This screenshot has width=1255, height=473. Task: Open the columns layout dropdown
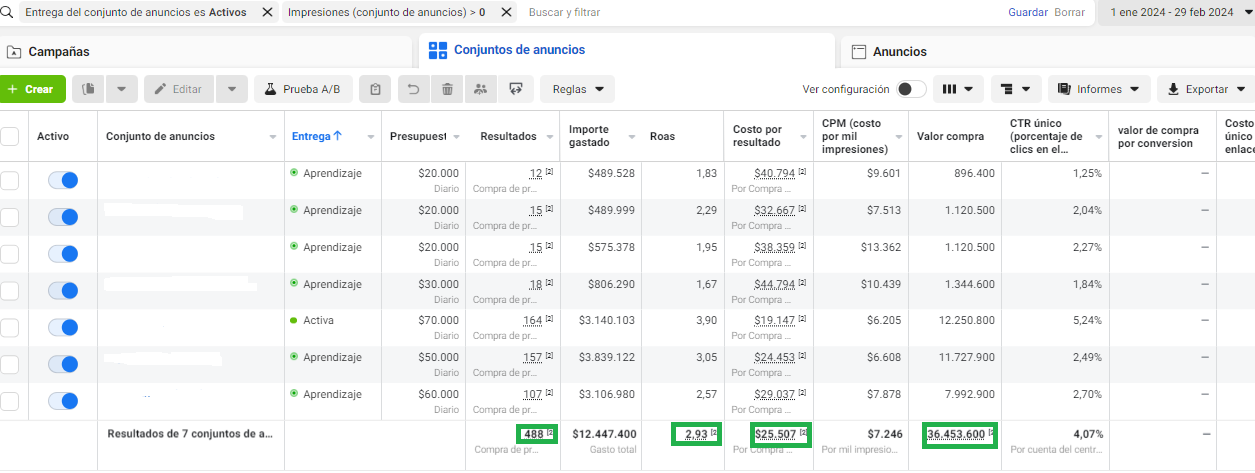[x=958, y=89]
